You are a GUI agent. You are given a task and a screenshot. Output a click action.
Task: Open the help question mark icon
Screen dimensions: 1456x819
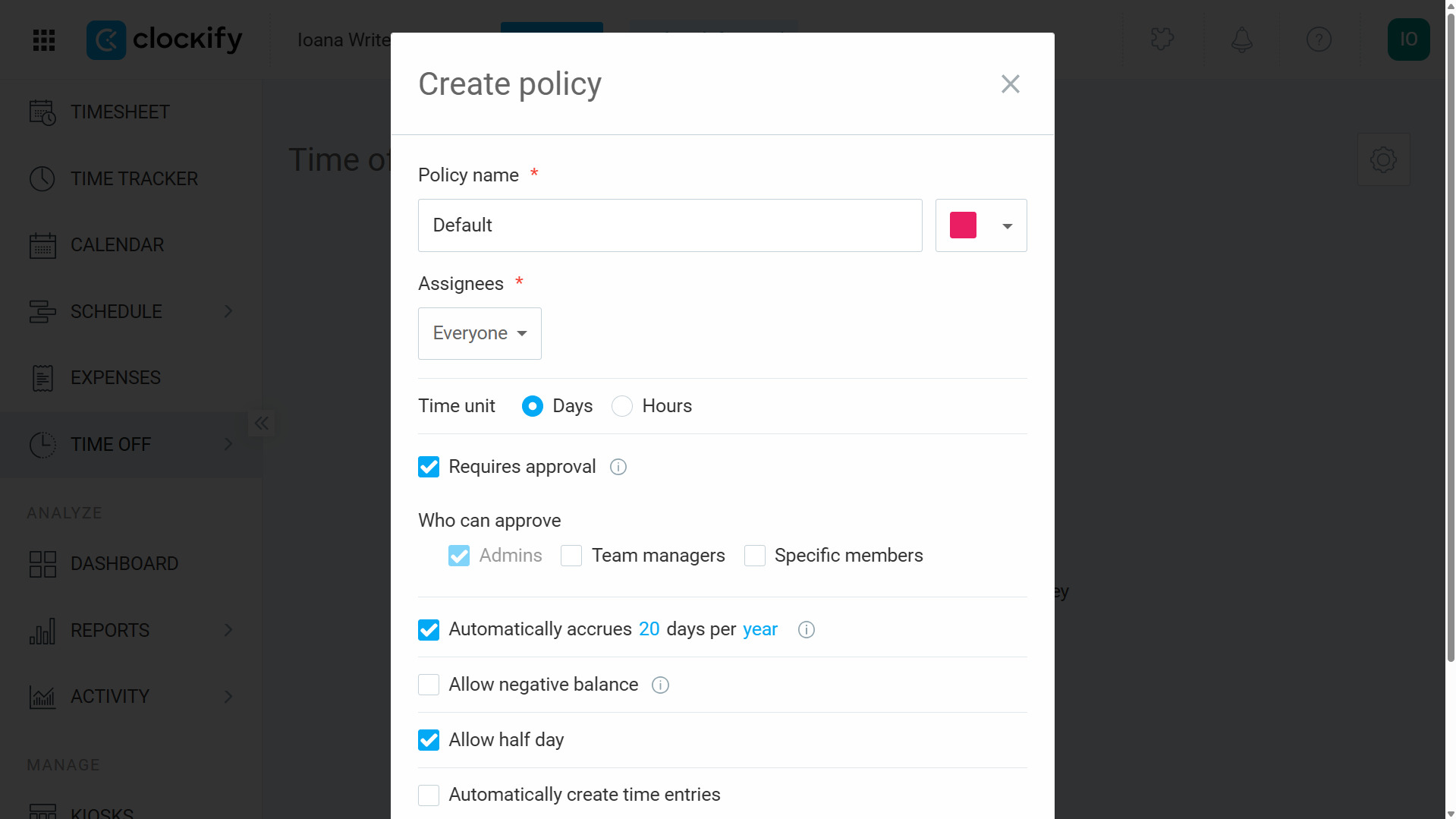(1319, 39)
